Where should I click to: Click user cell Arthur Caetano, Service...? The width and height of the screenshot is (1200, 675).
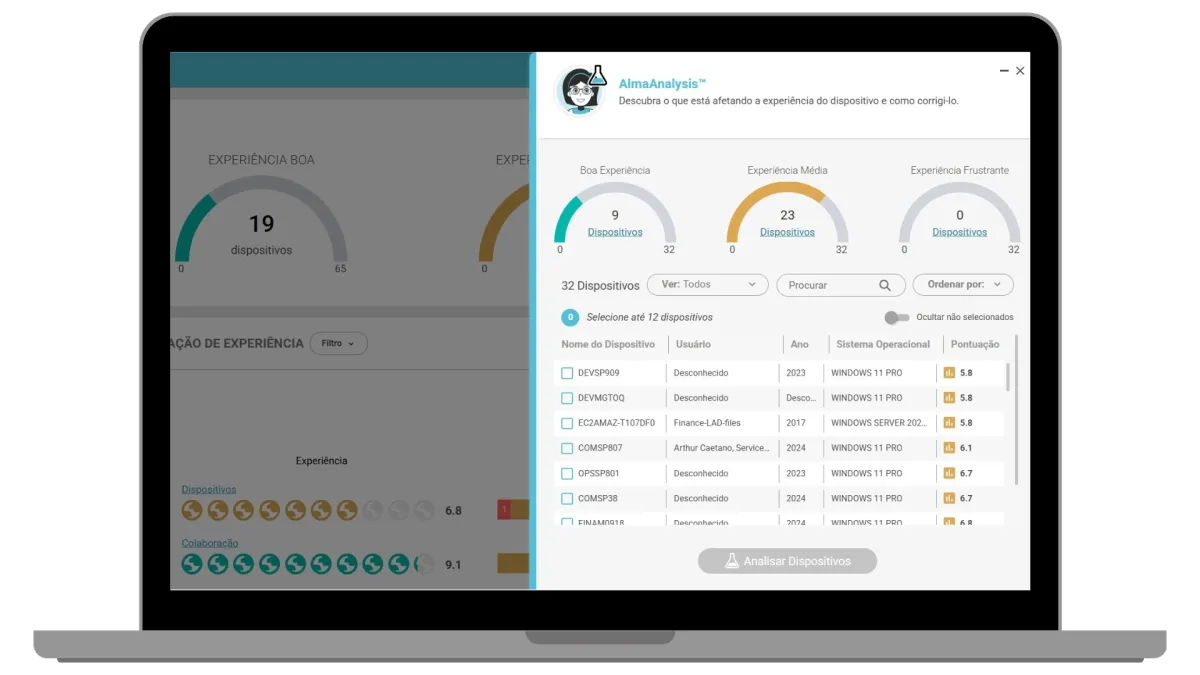[721, 448]
